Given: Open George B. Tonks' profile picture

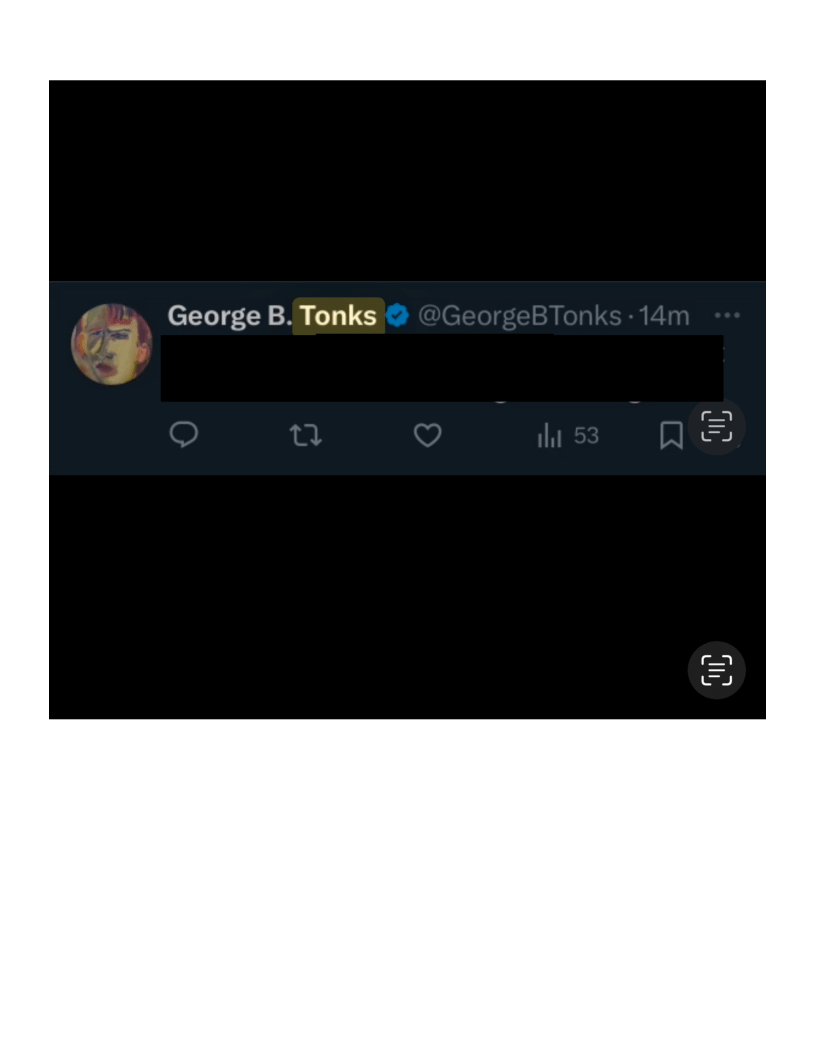Looking at the screenshot, I should click(111, 344).
